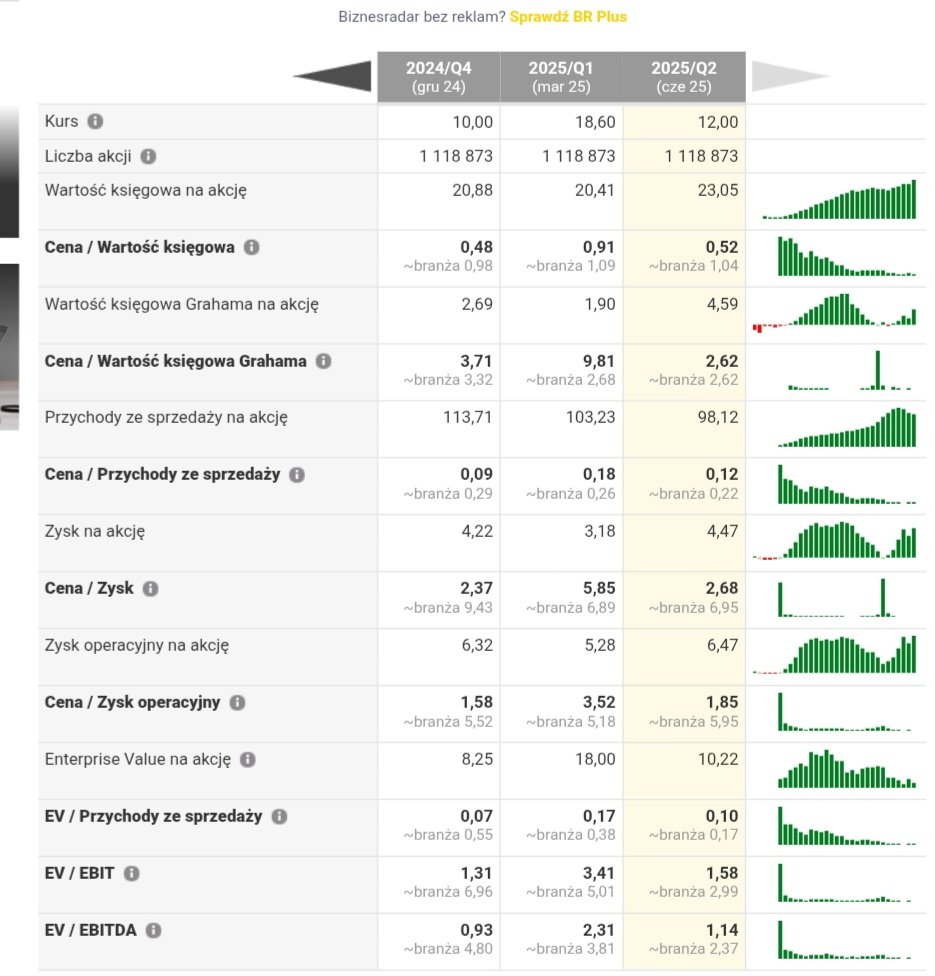The width and height of the screenshot is (935, 976).
Task: Click the Wartość księgowa na akcję mini chart
Action: click(838, 200)
